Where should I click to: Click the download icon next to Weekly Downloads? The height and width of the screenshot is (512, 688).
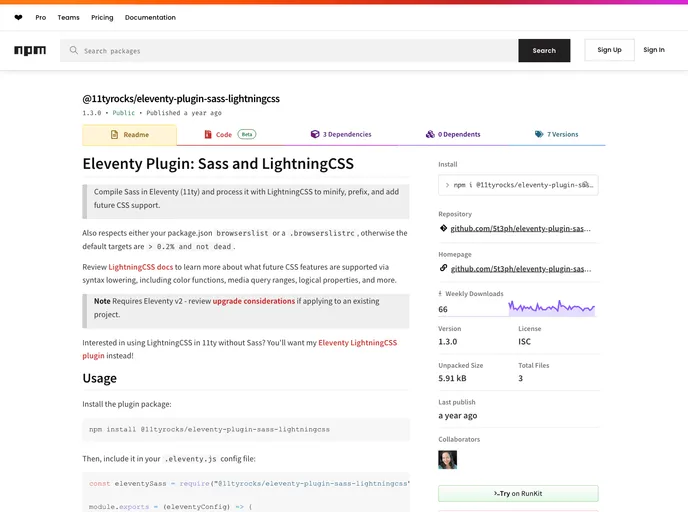[440, 294]
